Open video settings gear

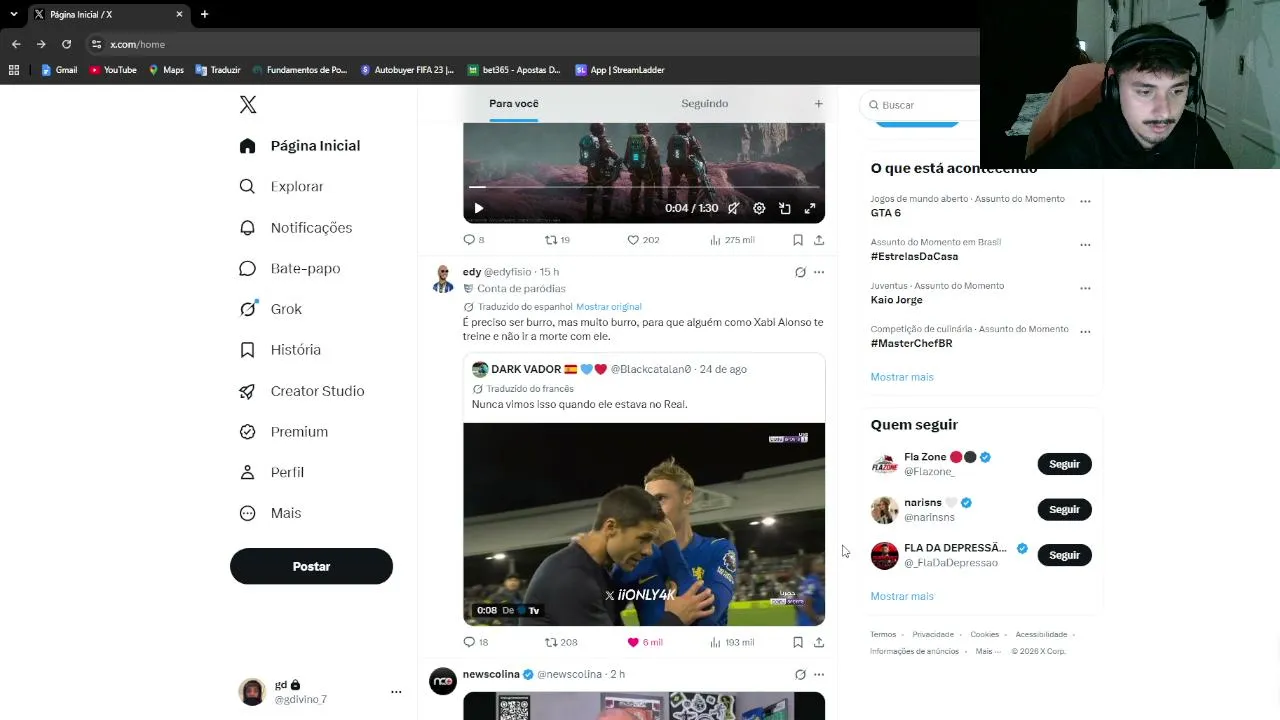(x=759, y=208)
